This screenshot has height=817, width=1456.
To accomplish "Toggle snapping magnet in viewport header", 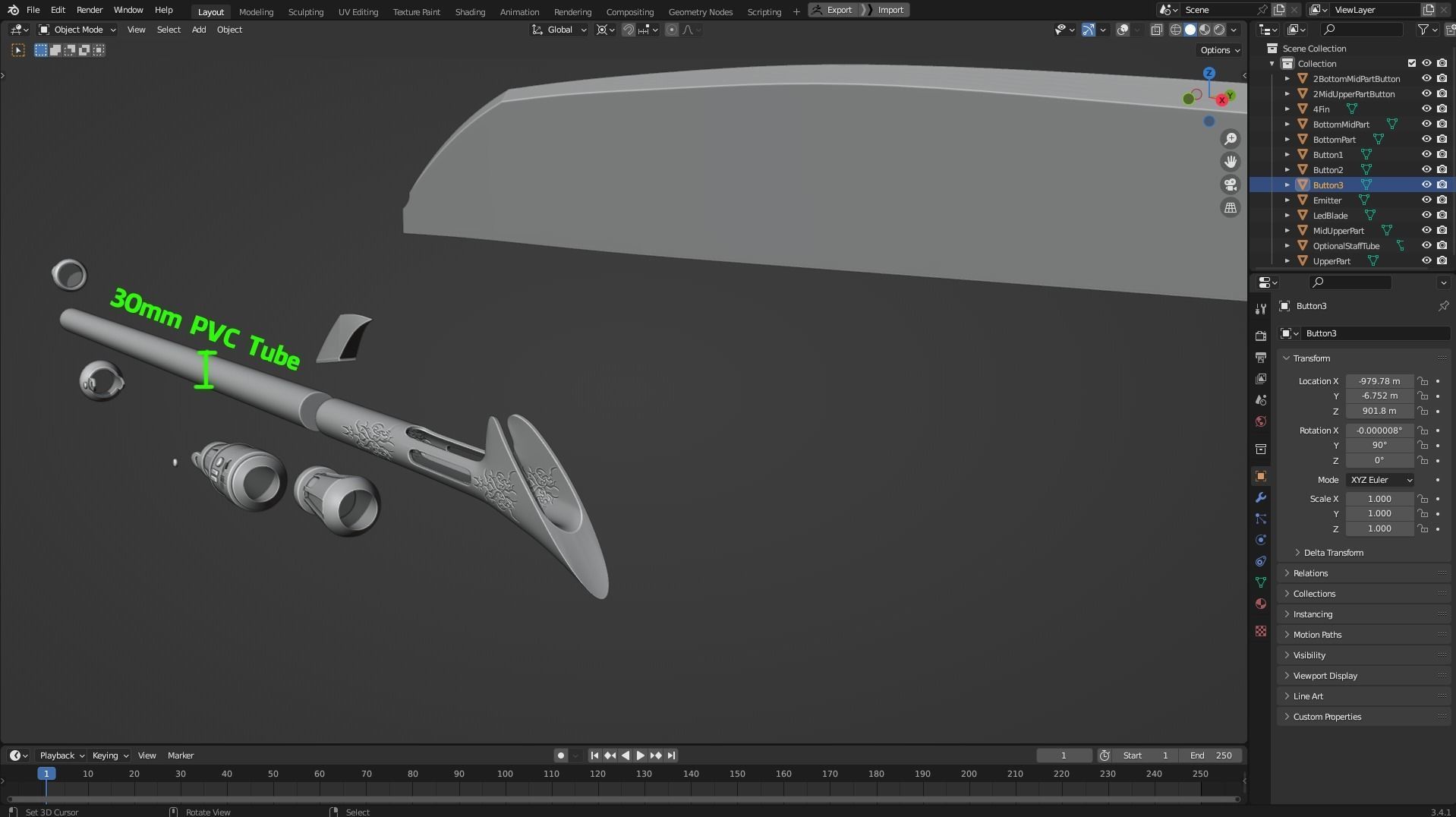I will 629,30.
